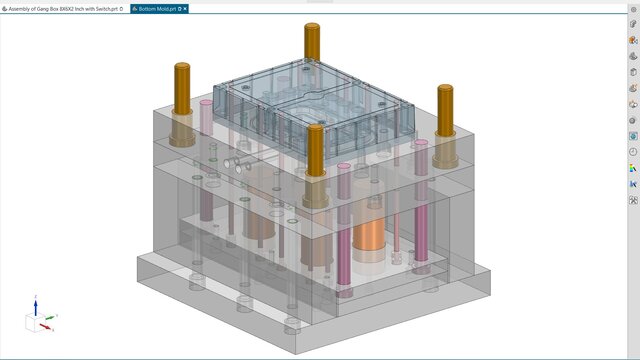This screenshot has height=360, width=640.
Task: Click the blue Z axis of view triad
Action: point(36,307)
